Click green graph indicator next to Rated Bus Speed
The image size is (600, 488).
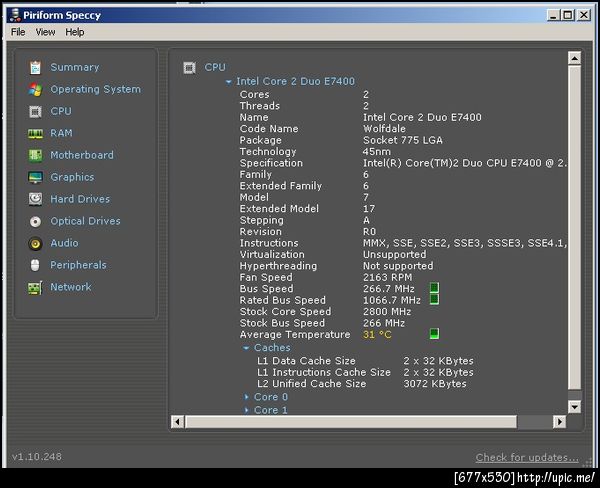[x=434, y=299]
